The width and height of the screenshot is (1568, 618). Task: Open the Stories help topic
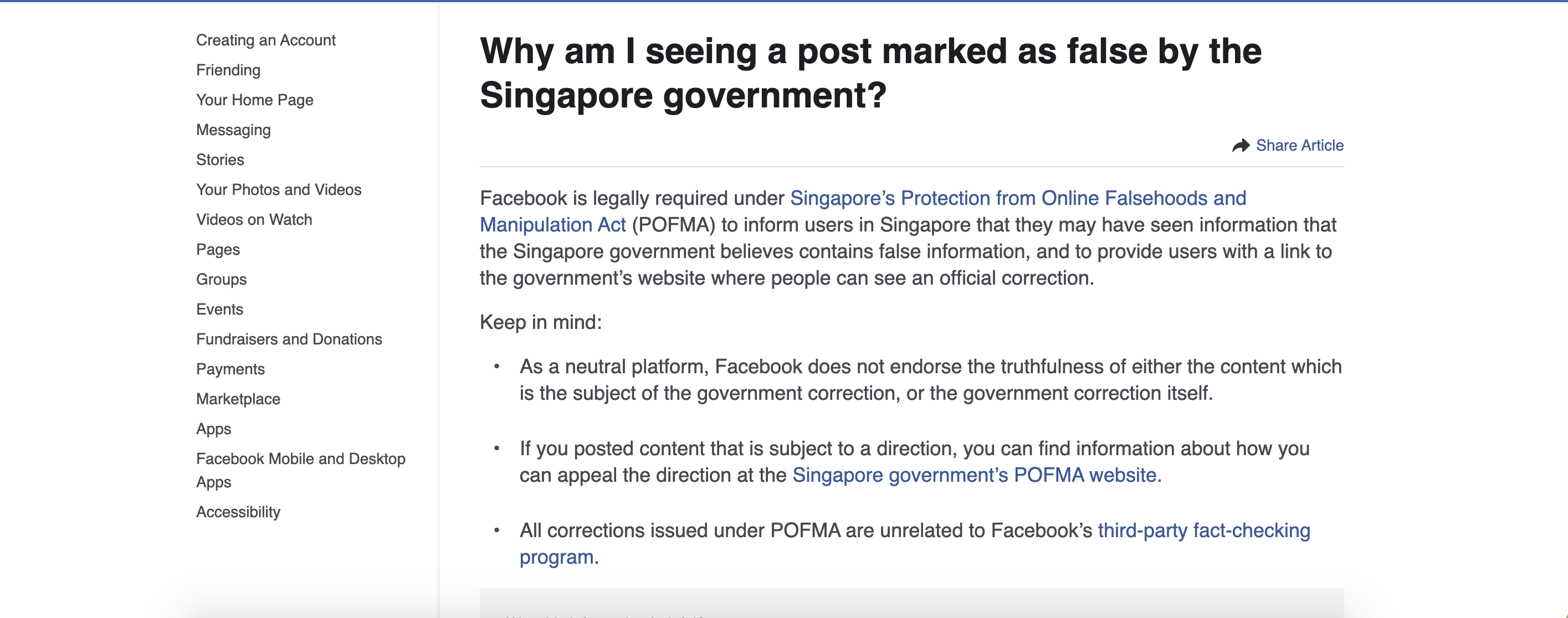point(220,159)
